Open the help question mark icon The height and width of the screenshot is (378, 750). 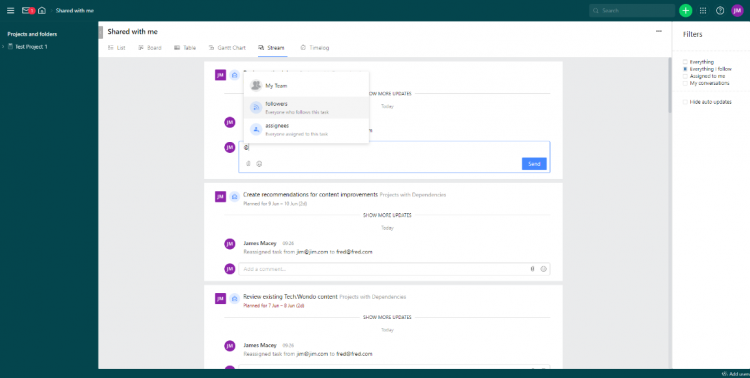720,11
